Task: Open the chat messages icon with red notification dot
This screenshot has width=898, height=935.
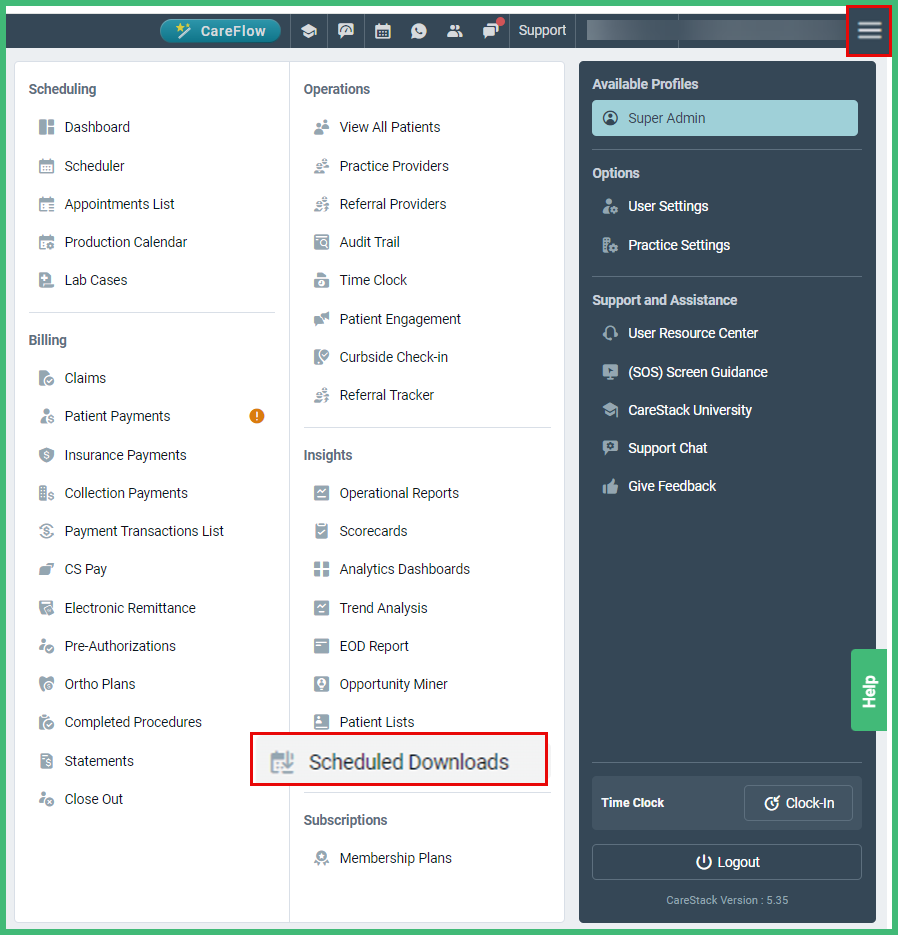Action: [x=491, y=31]
